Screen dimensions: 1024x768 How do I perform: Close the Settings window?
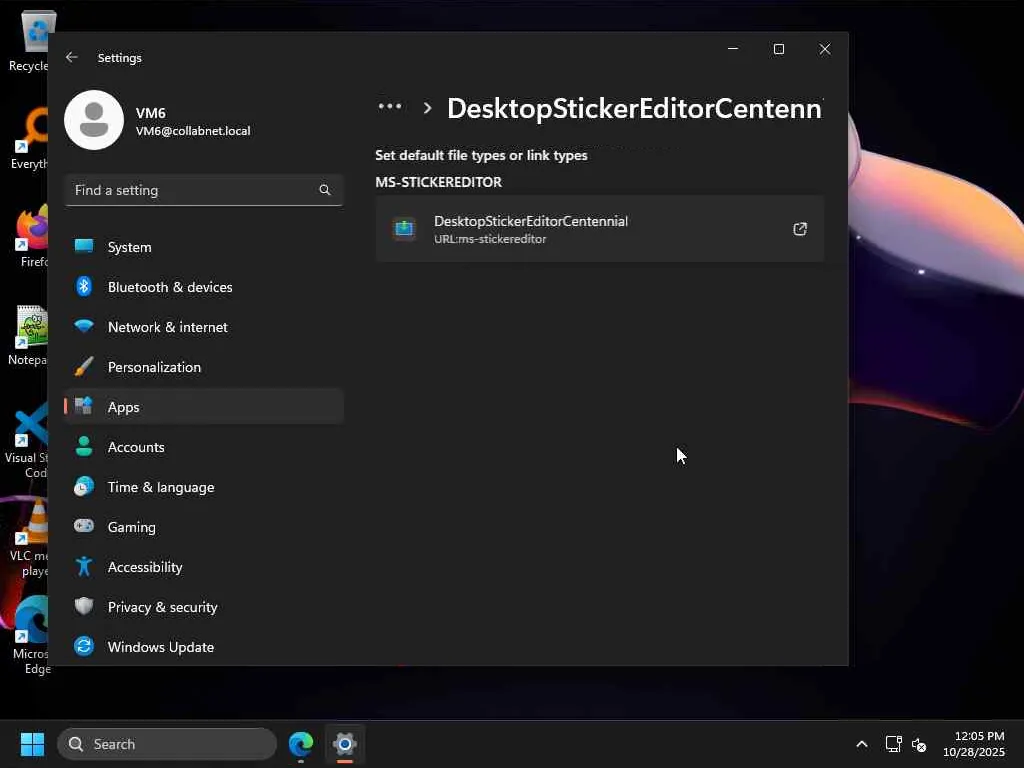[825, 49]
